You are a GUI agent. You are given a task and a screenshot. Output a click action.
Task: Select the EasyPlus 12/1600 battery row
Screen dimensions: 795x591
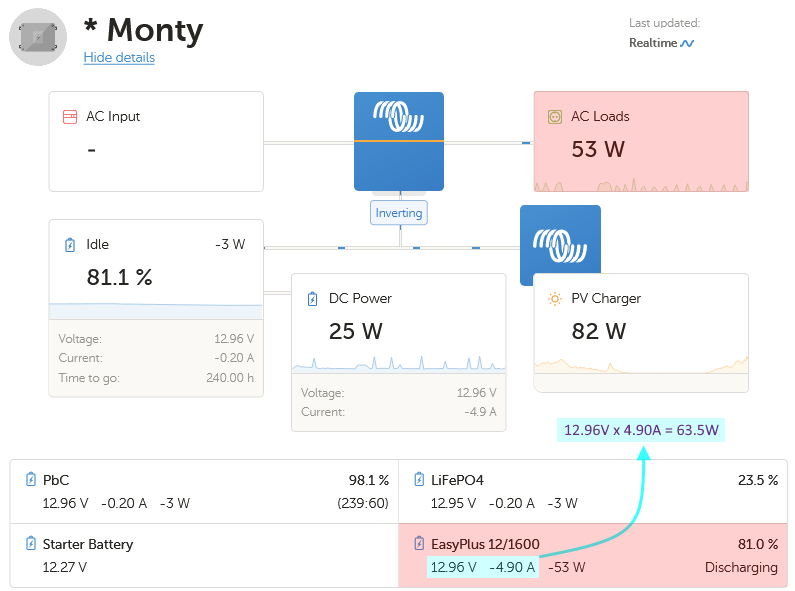coord(593,555)
